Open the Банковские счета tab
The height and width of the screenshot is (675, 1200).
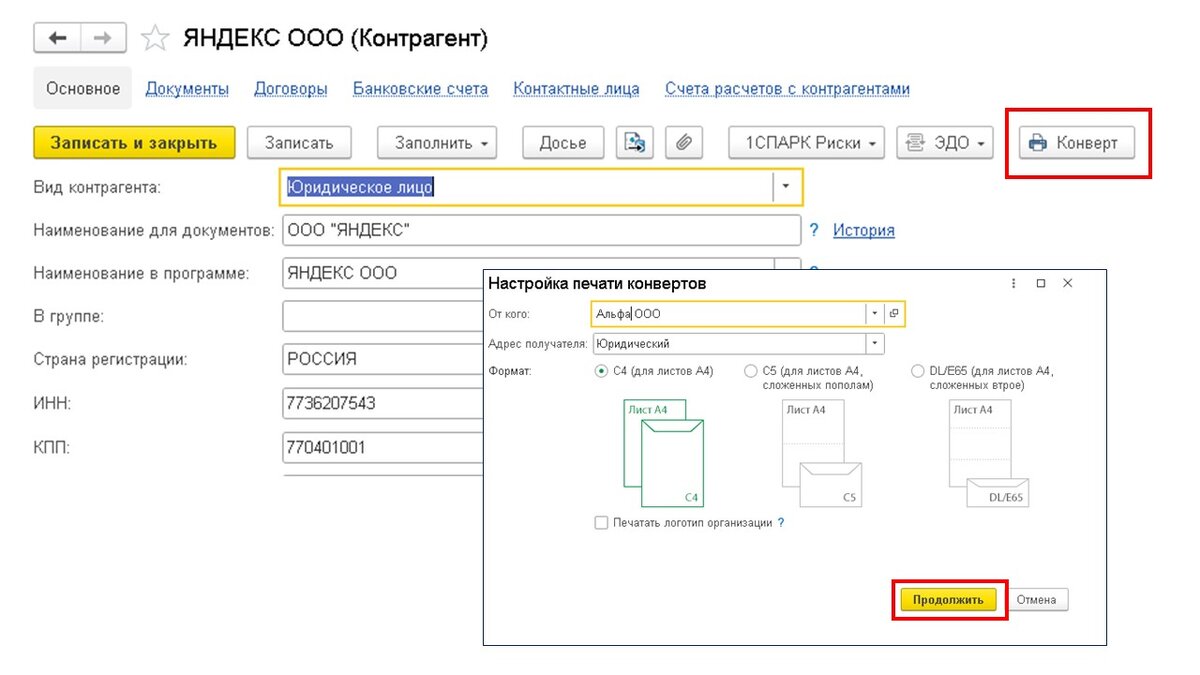pyautogui.click(x=420, y=88)
